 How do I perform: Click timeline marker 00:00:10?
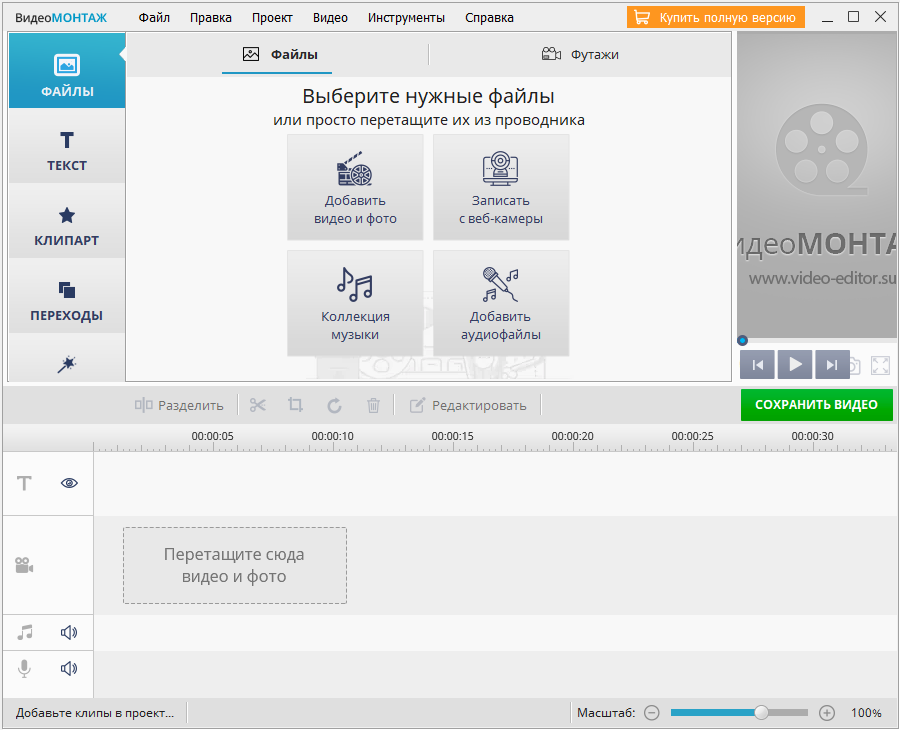point(332,436)
